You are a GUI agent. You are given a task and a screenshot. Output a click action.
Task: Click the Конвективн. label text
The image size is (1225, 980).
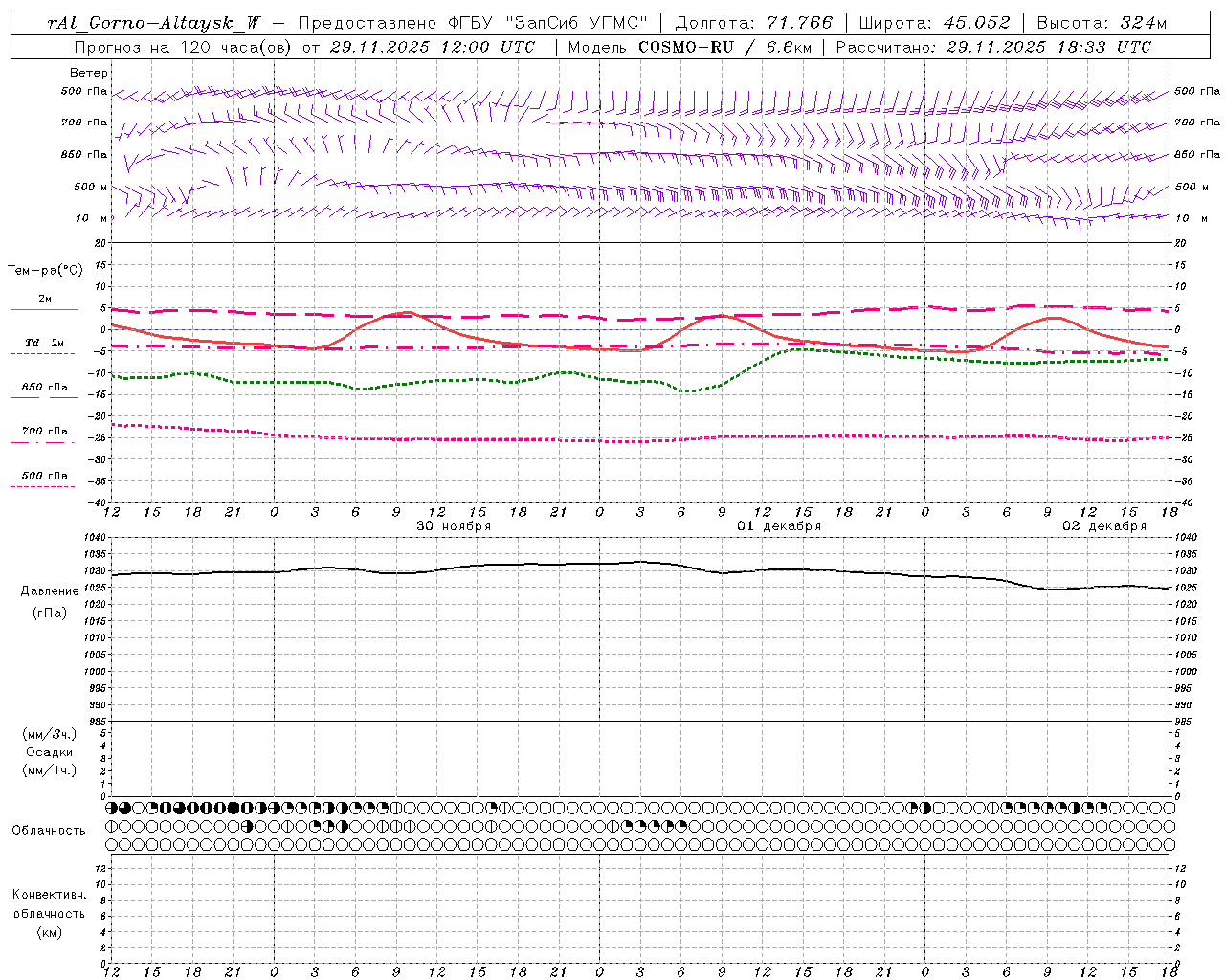(x=49, y=895)
